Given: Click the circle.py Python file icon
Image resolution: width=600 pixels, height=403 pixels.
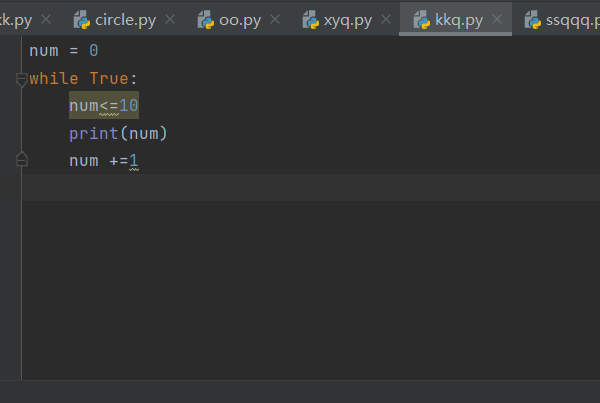Looking at the screenshot, I should 82,20.
